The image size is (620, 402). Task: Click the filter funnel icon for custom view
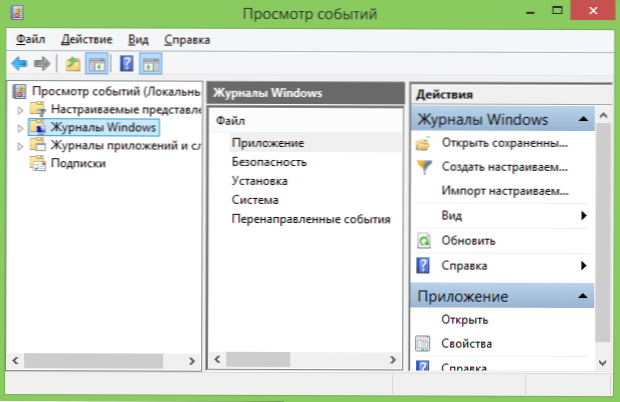(424, 167)
